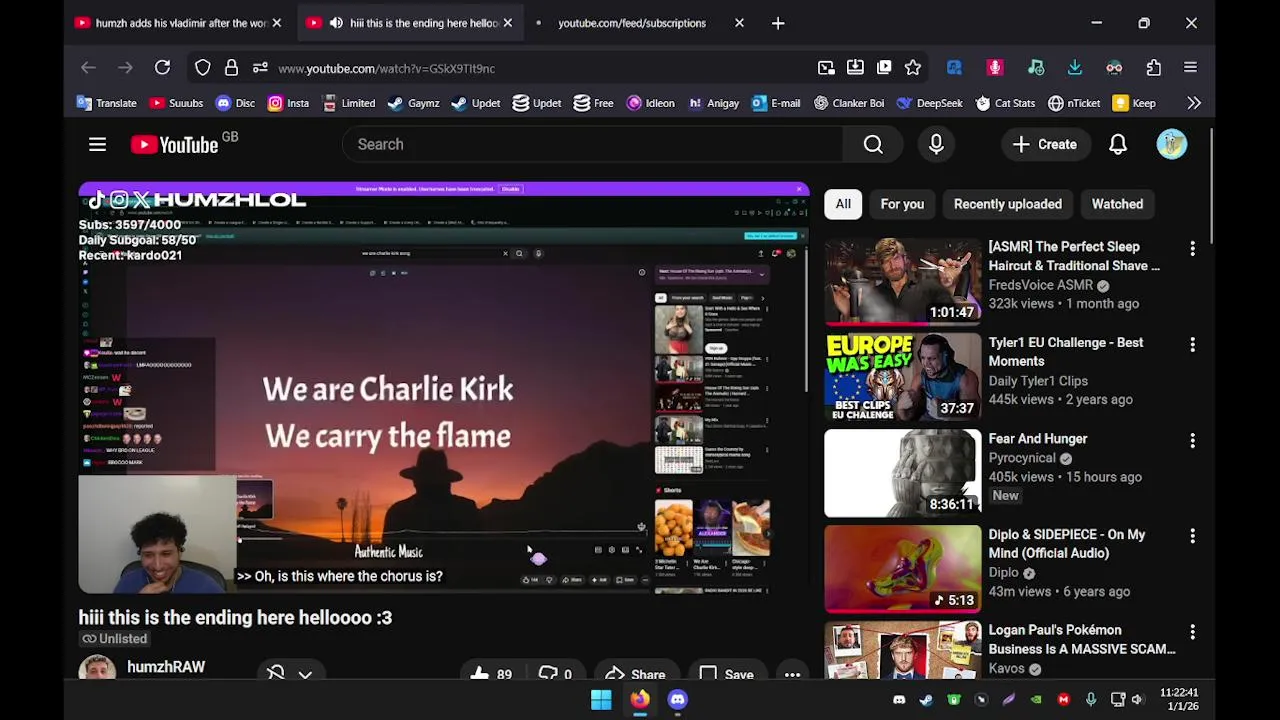
Task: Open options for Tyler1 EU Challenge video
Action: tap(1192, 345)
